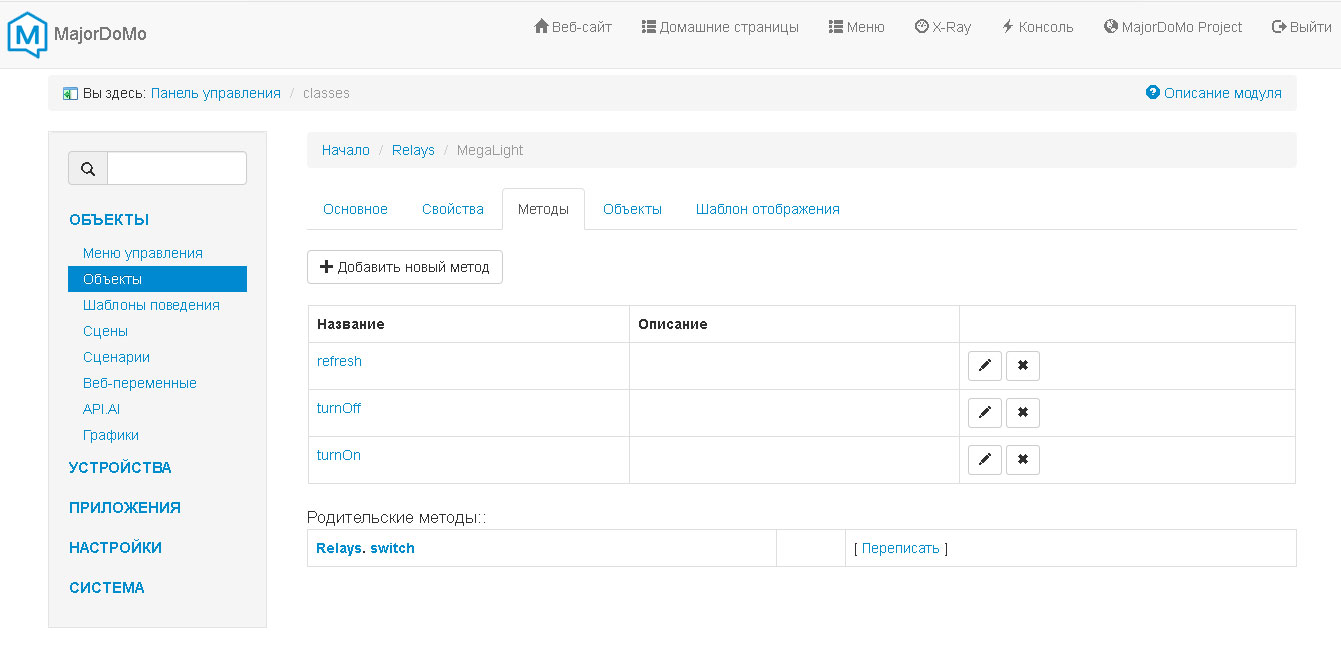
Task: Click the magnifier search icon in sidebar
Action: (88, 169)
